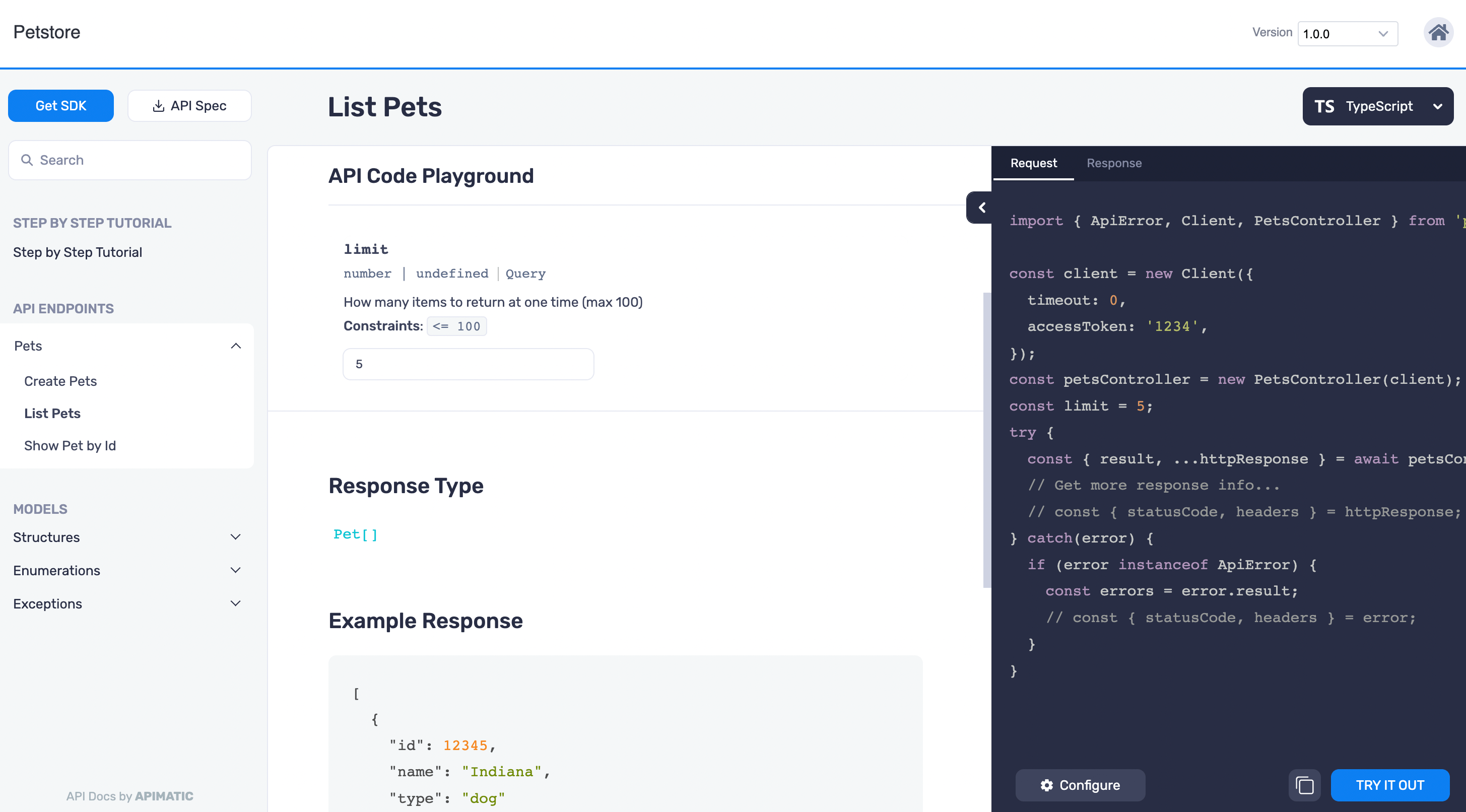Click the API Spec download icon
The width and height of the screenshot is (1466, 812).
[159, 106]
